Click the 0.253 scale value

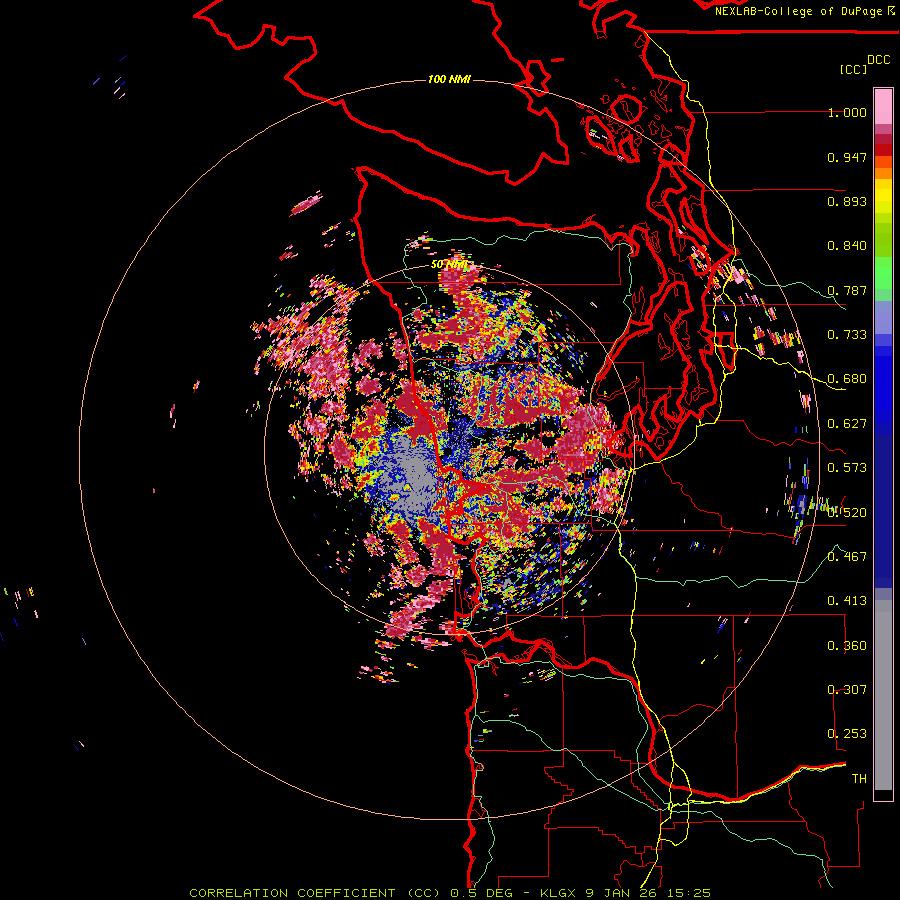tap(847, 734)
